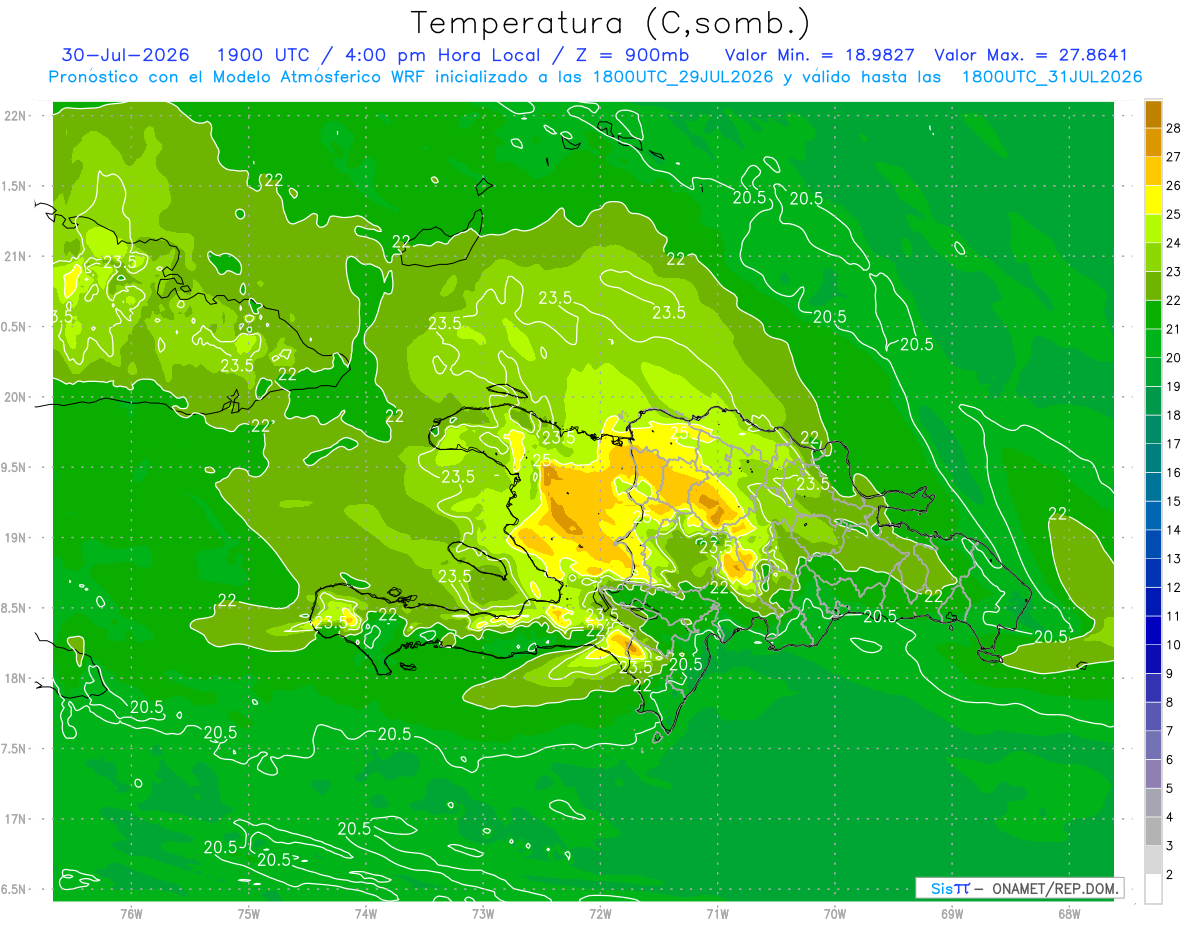Click "Valor Max. = 27.8641" in the header
This screenshot has height=927, width=1200.
click(1031, 55)
